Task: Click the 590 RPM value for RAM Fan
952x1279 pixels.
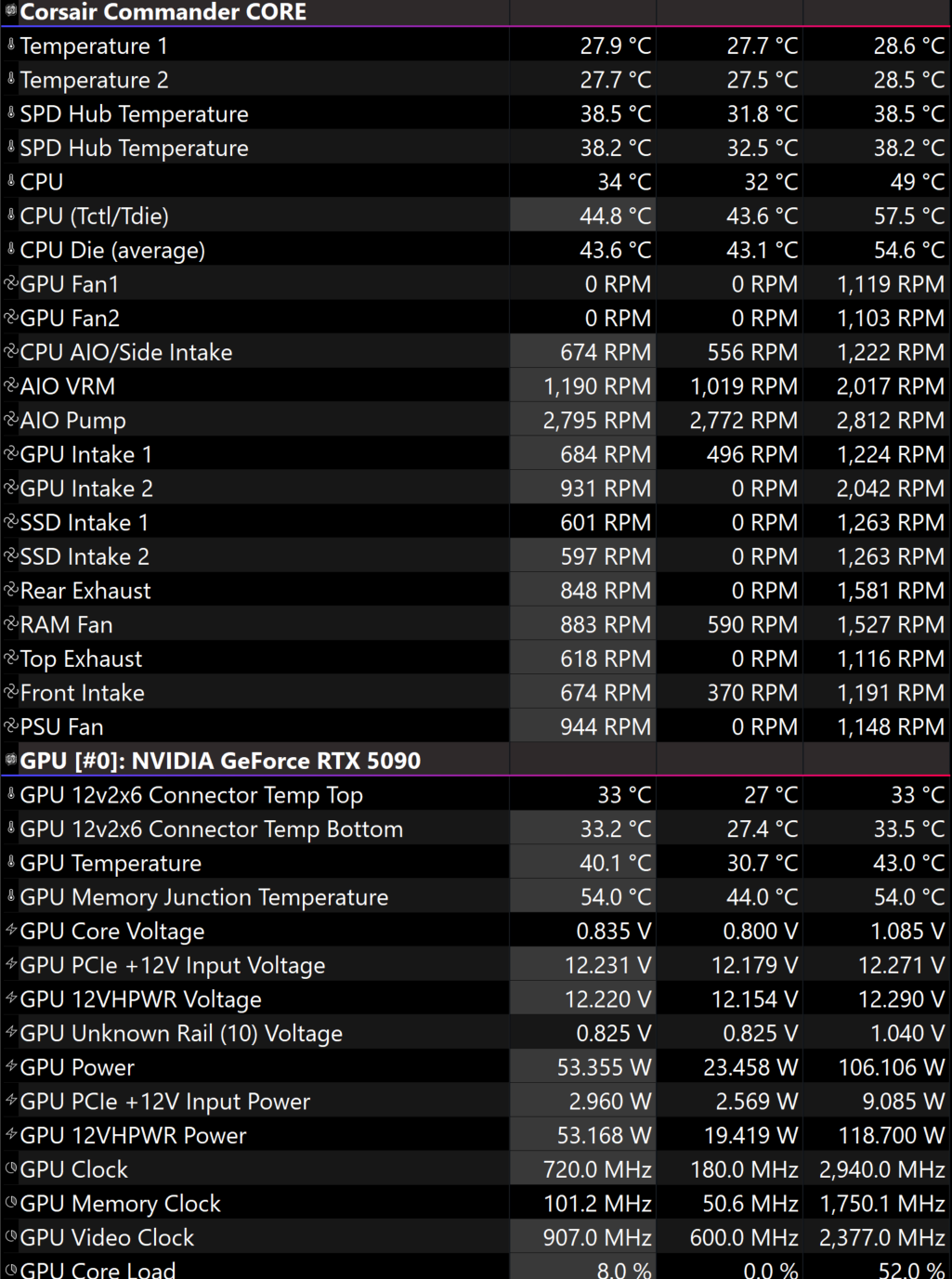Action: click(752, 625)
